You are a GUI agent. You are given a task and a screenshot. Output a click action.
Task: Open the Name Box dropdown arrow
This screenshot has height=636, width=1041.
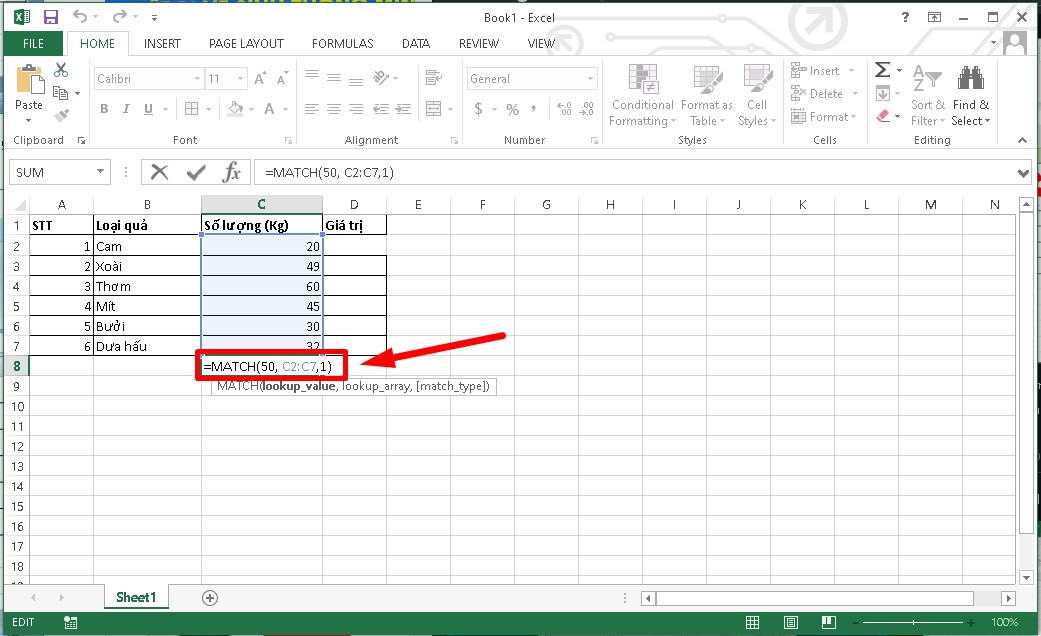tap(100, 172)
